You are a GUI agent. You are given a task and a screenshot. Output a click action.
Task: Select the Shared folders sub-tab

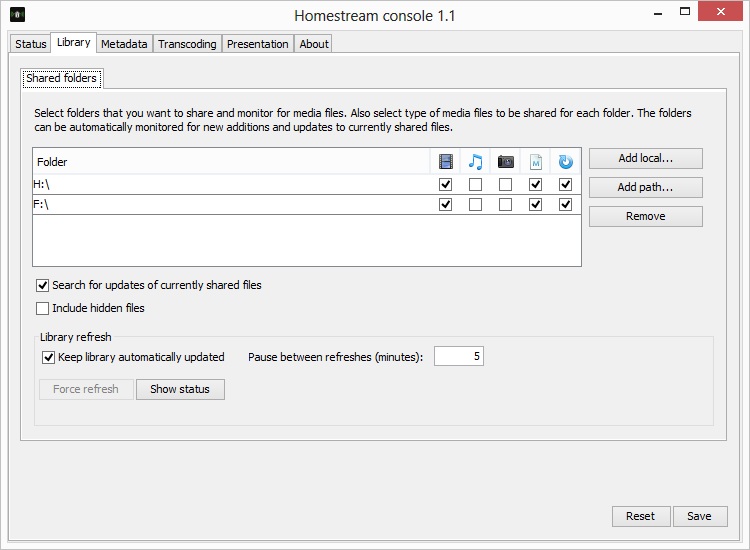tap(62, 78)
